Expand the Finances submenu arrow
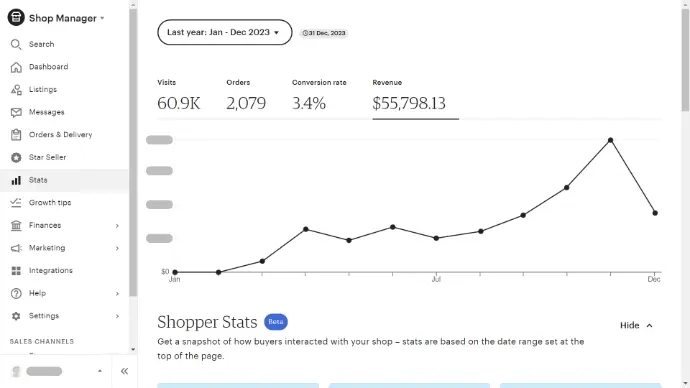This screenshot has height=388, width=690. click(117, 226)
